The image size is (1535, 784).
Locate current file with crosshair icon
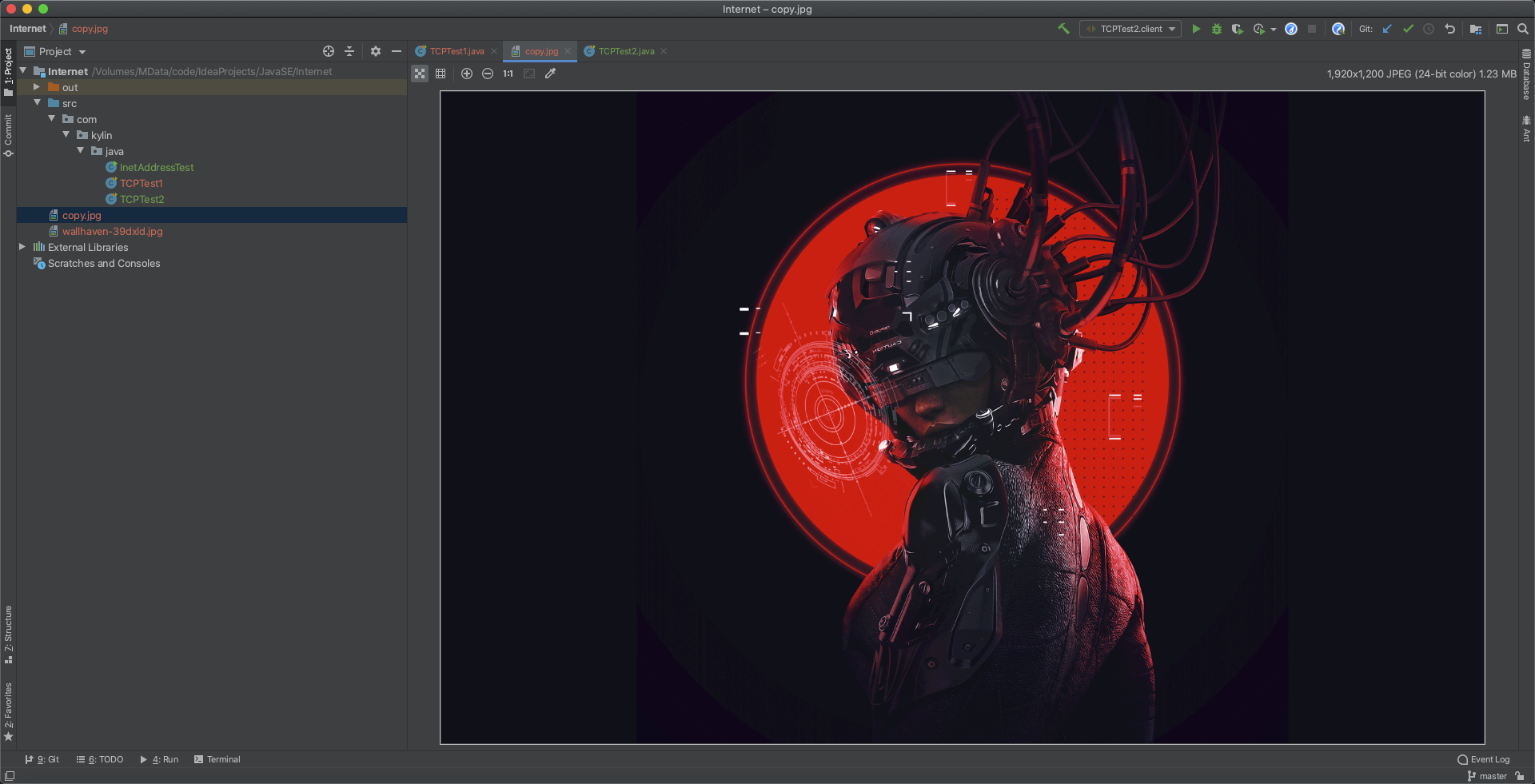coord(328,51)
